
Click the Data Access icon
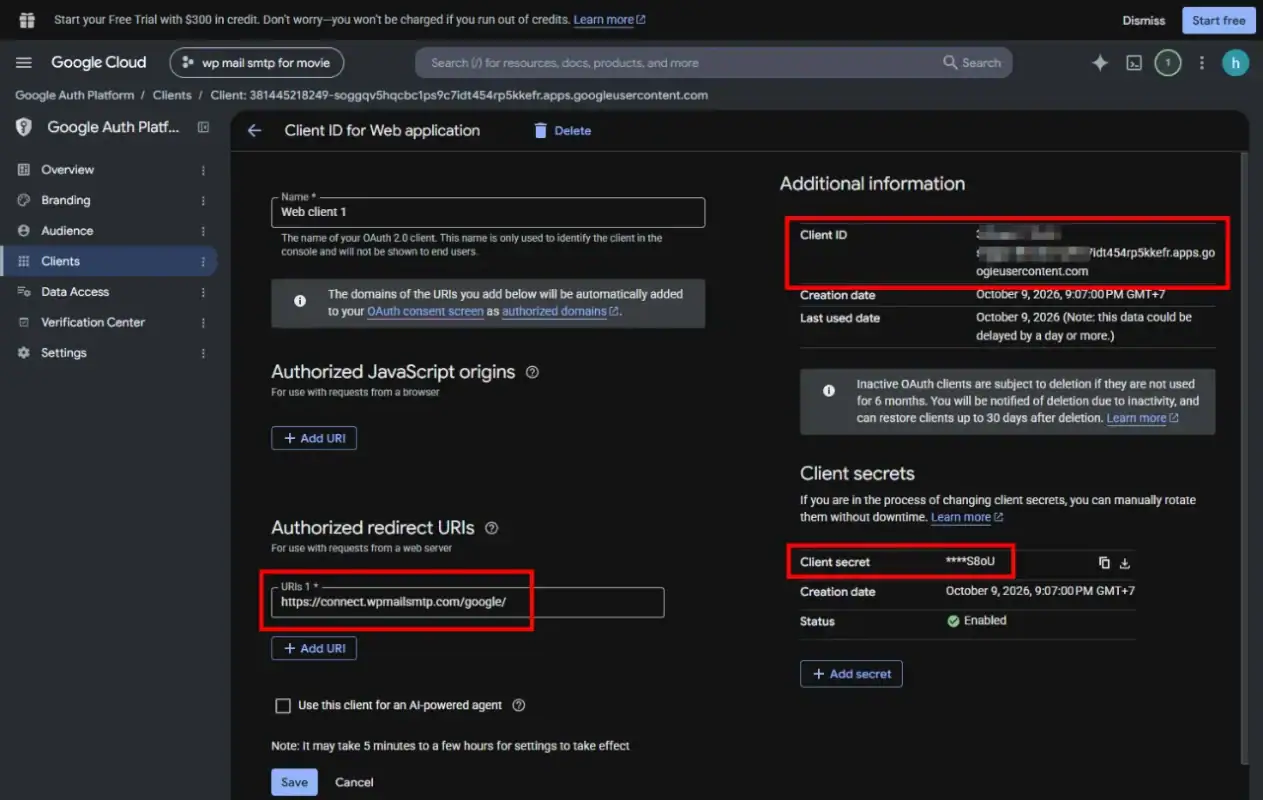24,292
